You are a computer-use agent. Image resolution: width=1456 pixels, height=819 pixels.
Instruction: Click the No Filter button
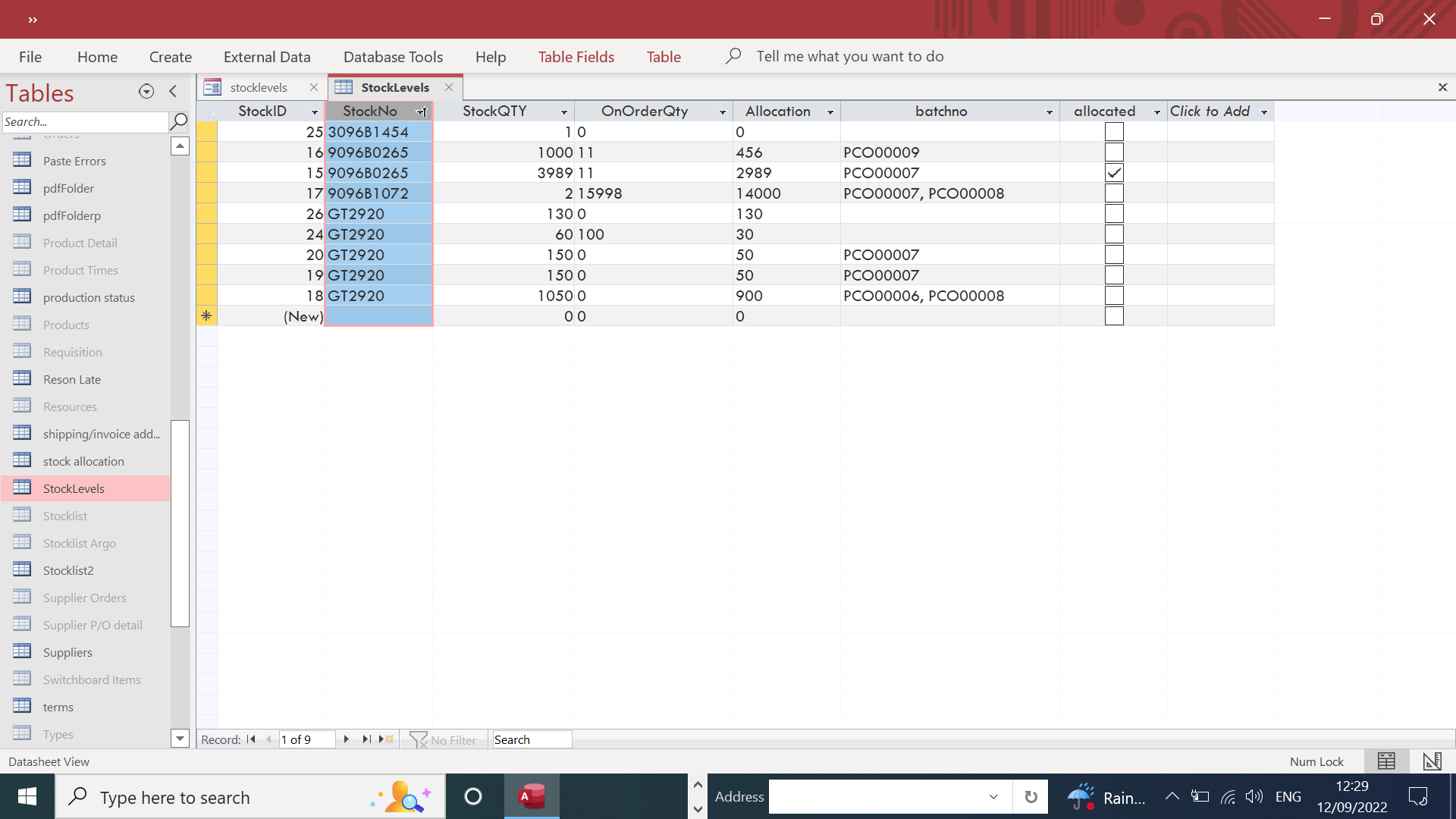[444, 740]
